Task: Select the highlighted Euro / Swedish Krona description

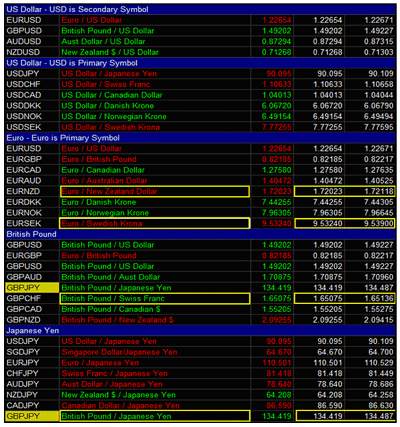Action: [x=155, y=223]
